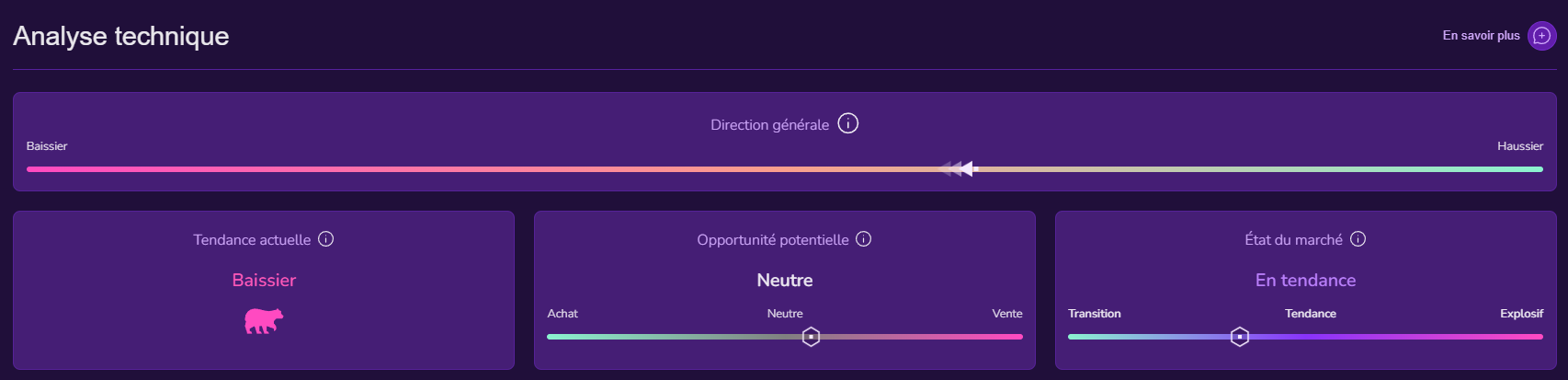The width and height of the screenshot is (1568, 380).
Task: Click the Vente label on opportunity slider
Action: pos(1007,314)
